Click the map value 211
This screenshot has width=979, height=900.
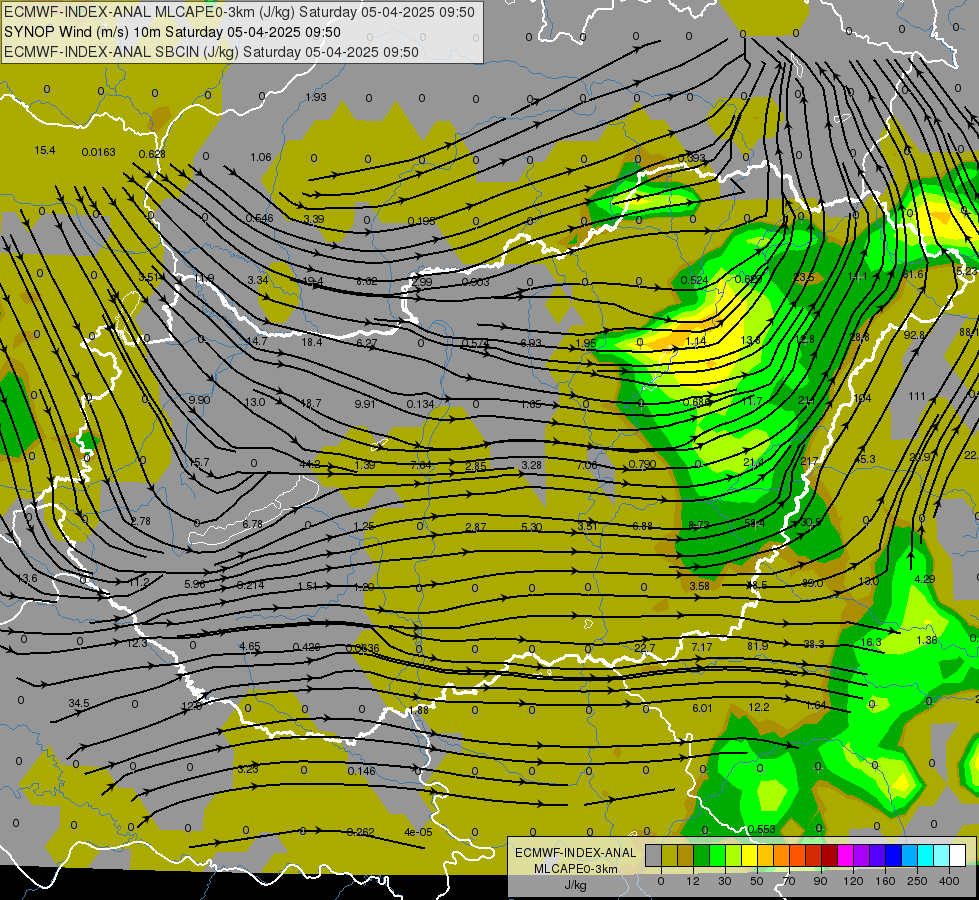[806, 400]
